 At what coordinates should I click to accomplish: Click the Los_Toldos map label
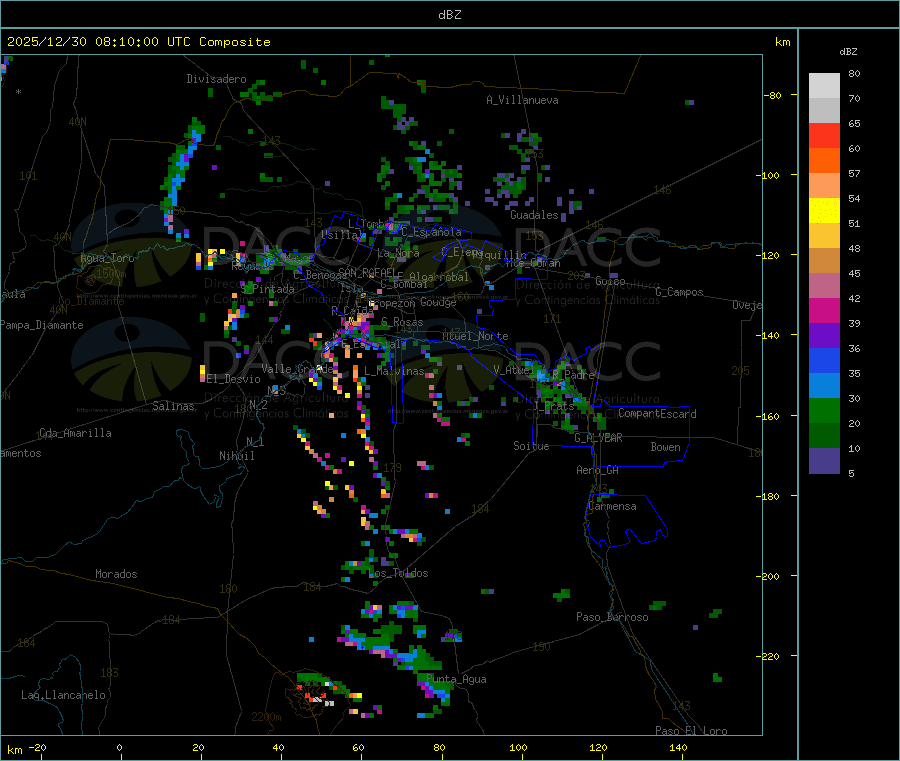[398, 573]
